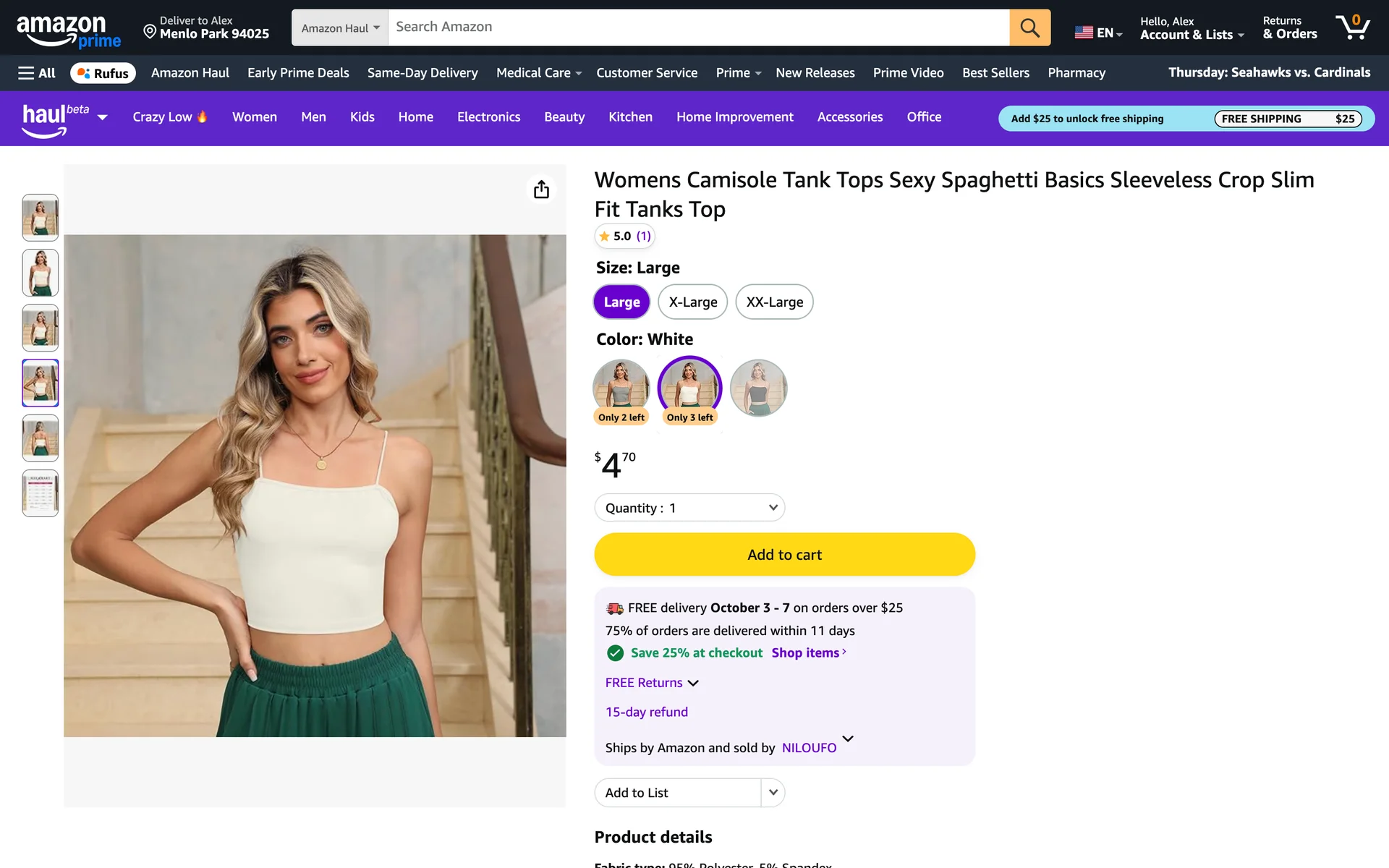Select the color swatch labeled Only 2 left
Screen dimensions: 1389x868
[621, 389]
